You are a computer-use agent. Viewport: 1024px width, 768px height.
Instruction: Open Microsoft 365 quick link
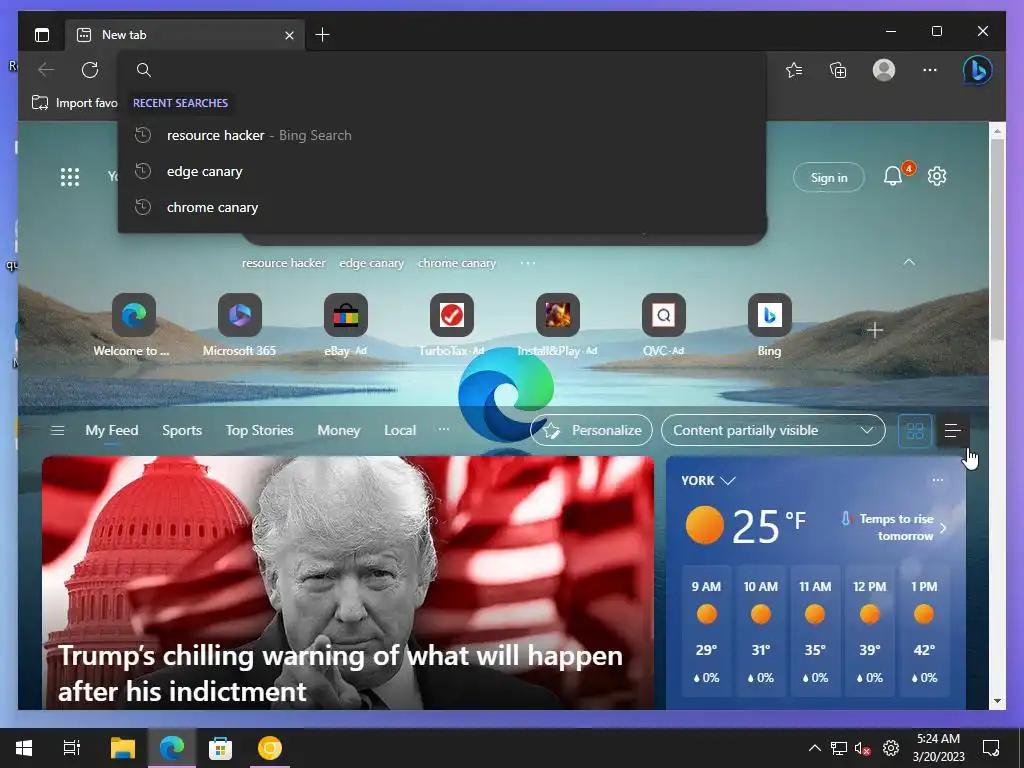[x=240, y=325]
